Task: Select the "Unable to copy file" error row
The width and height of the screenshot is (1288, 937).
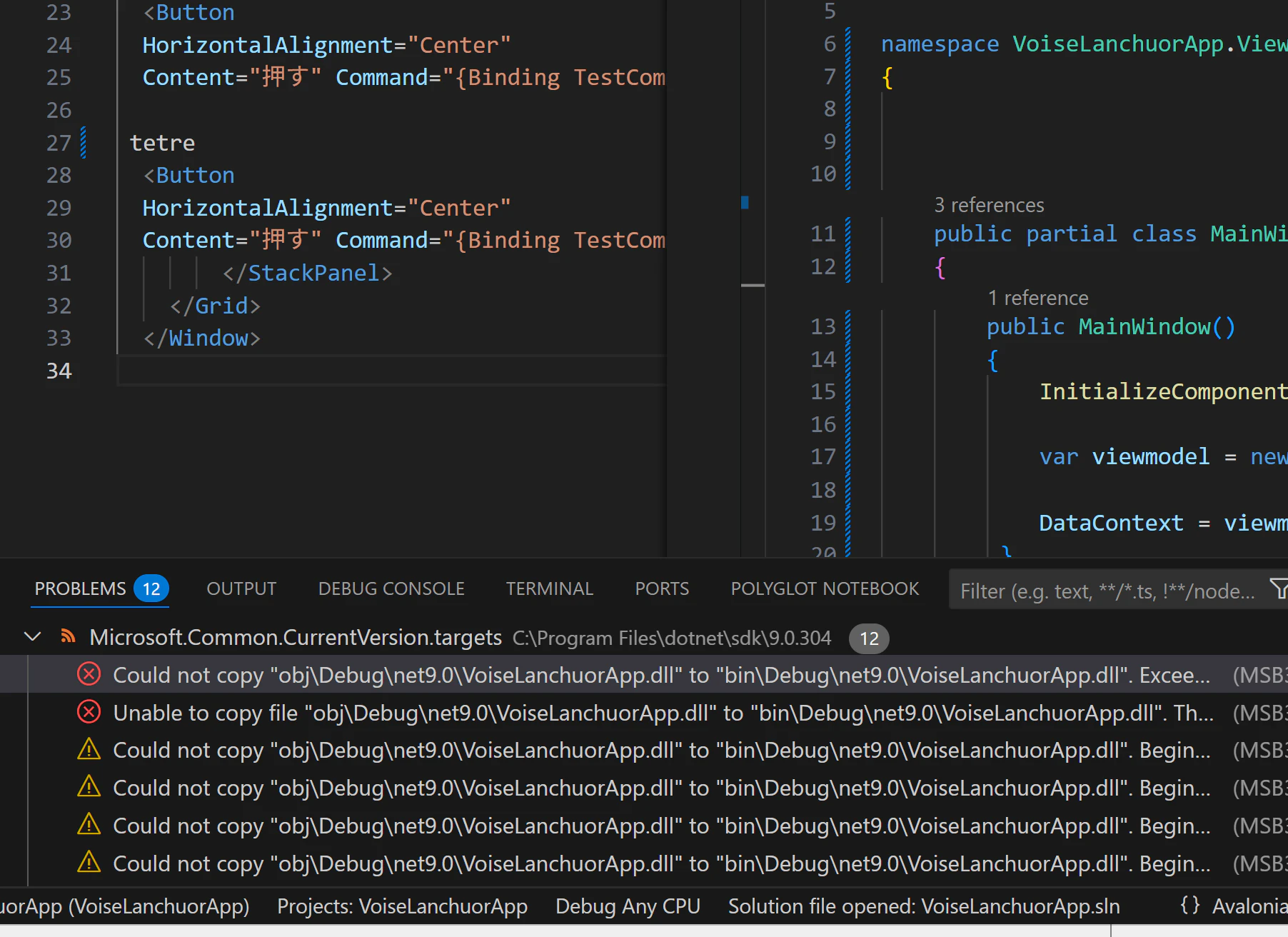Action: point(644,712)
